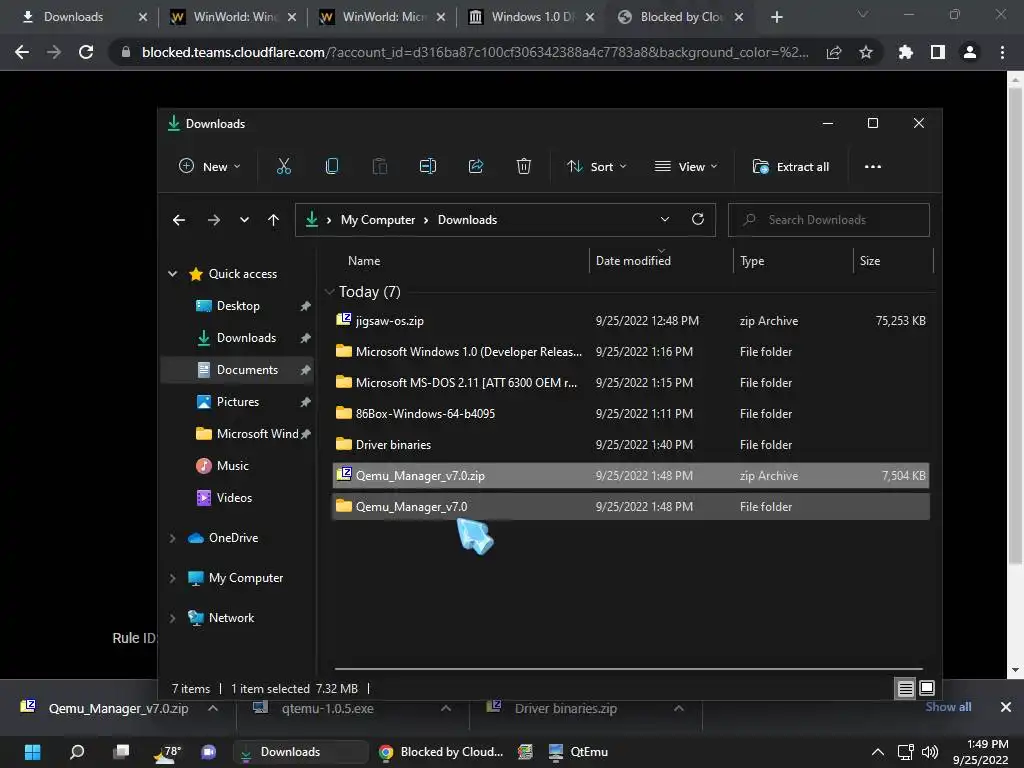Collapse the Today (7) group
The width and height of the screenshot is (1024, 768).
(330, 292)
